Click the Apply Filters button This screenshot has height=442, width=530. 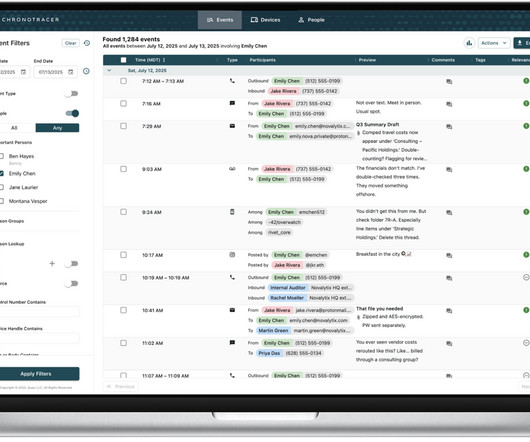coord(39,374)
